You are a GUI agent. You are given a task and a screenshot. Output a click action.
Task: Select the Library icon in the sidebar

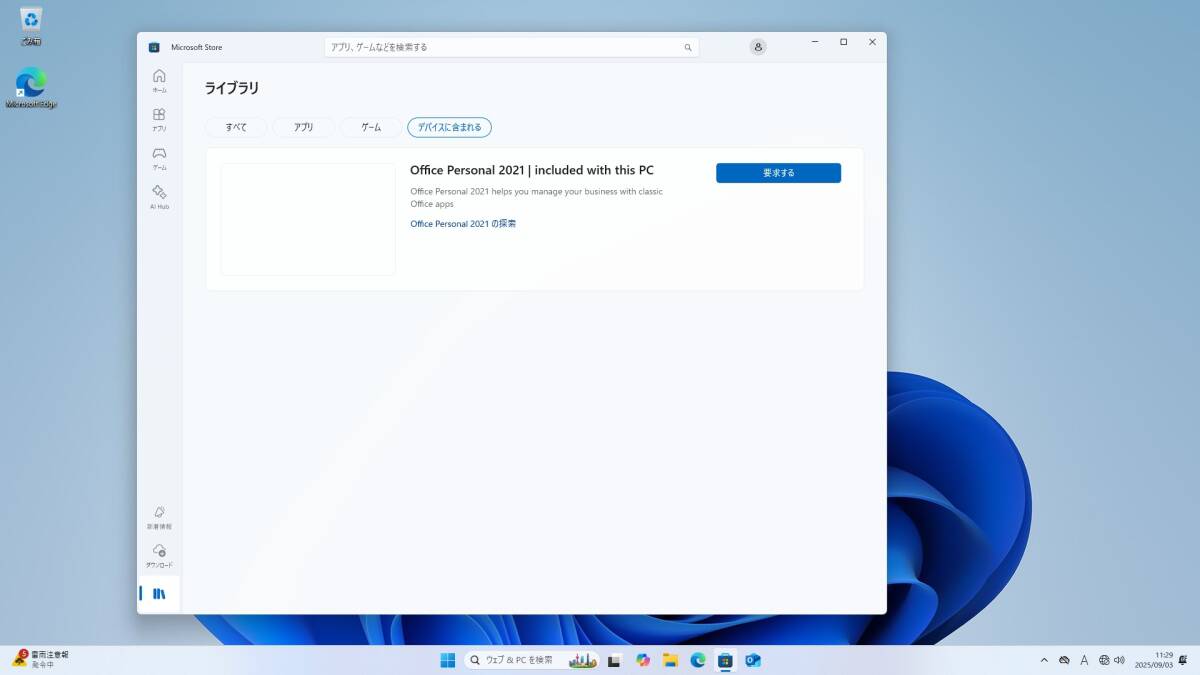[159, 594]
